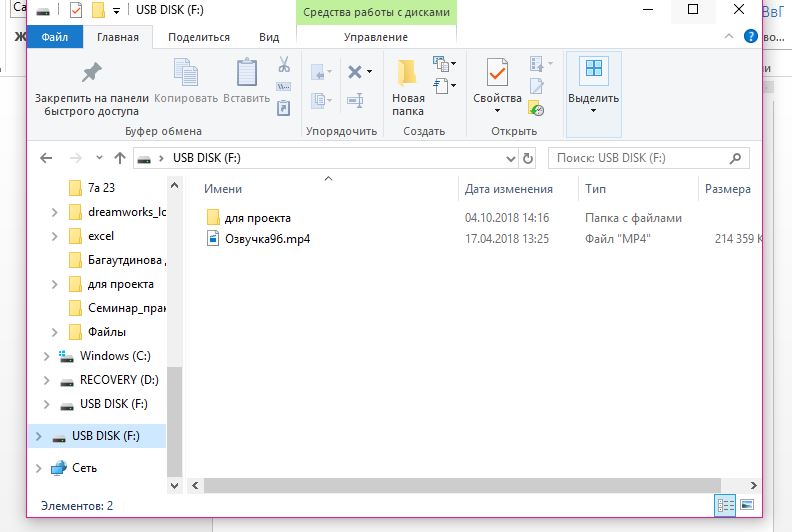This screenshot has height=532, width=792.
Task: Click the search magnifier icon
Action: coord(735,159)
